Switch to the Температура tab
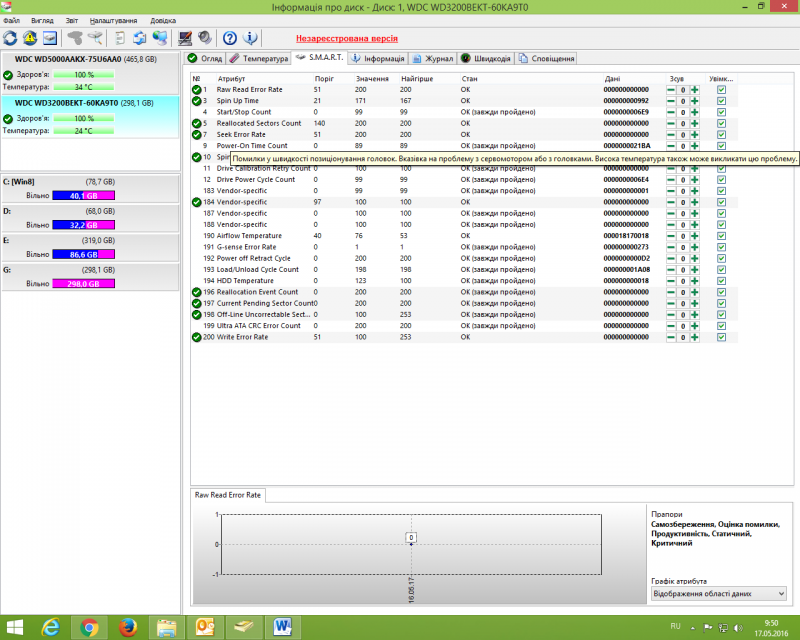 point(265,58)
